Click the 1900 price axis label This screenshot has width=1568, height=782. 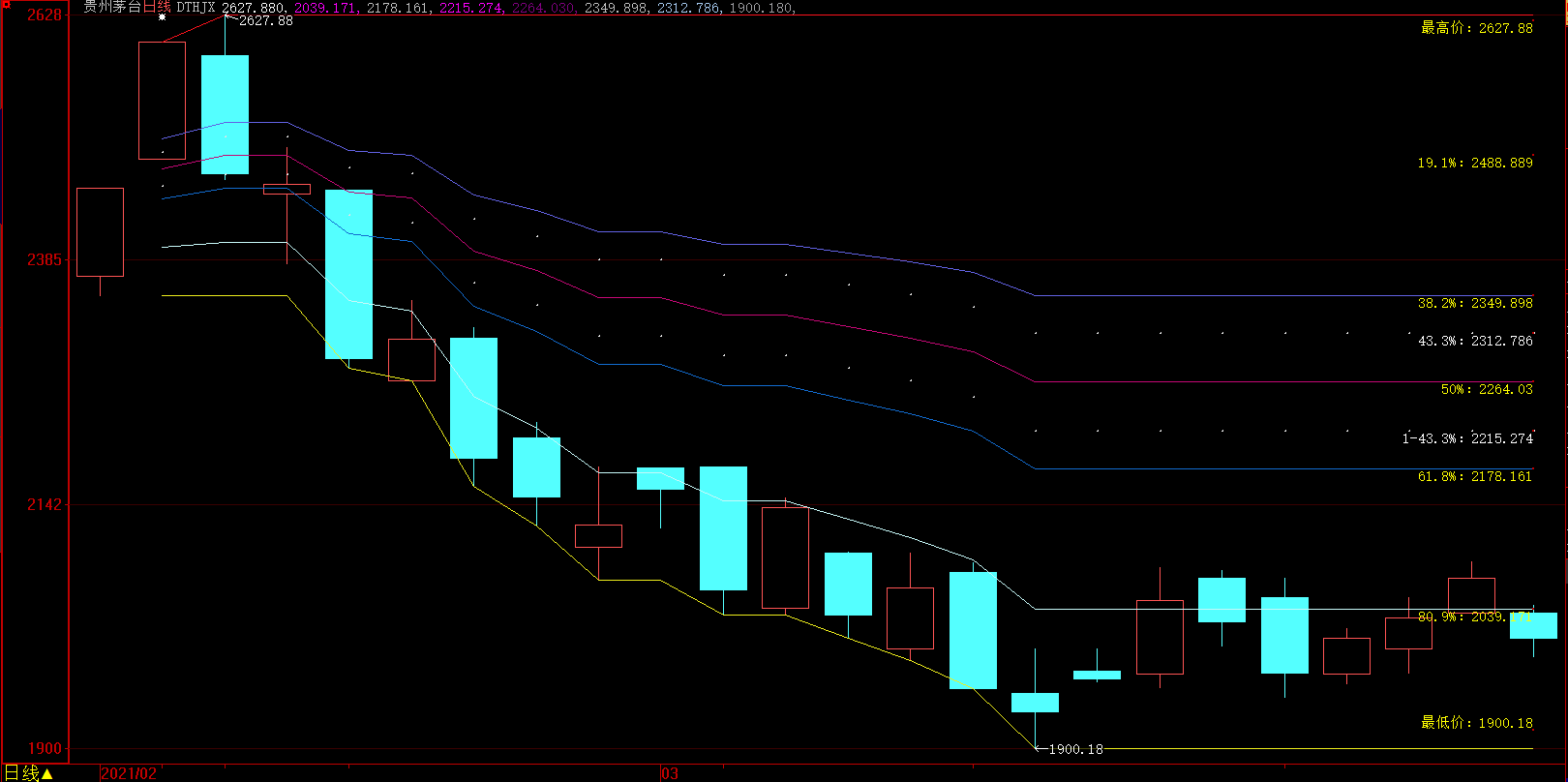pyautogui.click(x=44, y=748)
